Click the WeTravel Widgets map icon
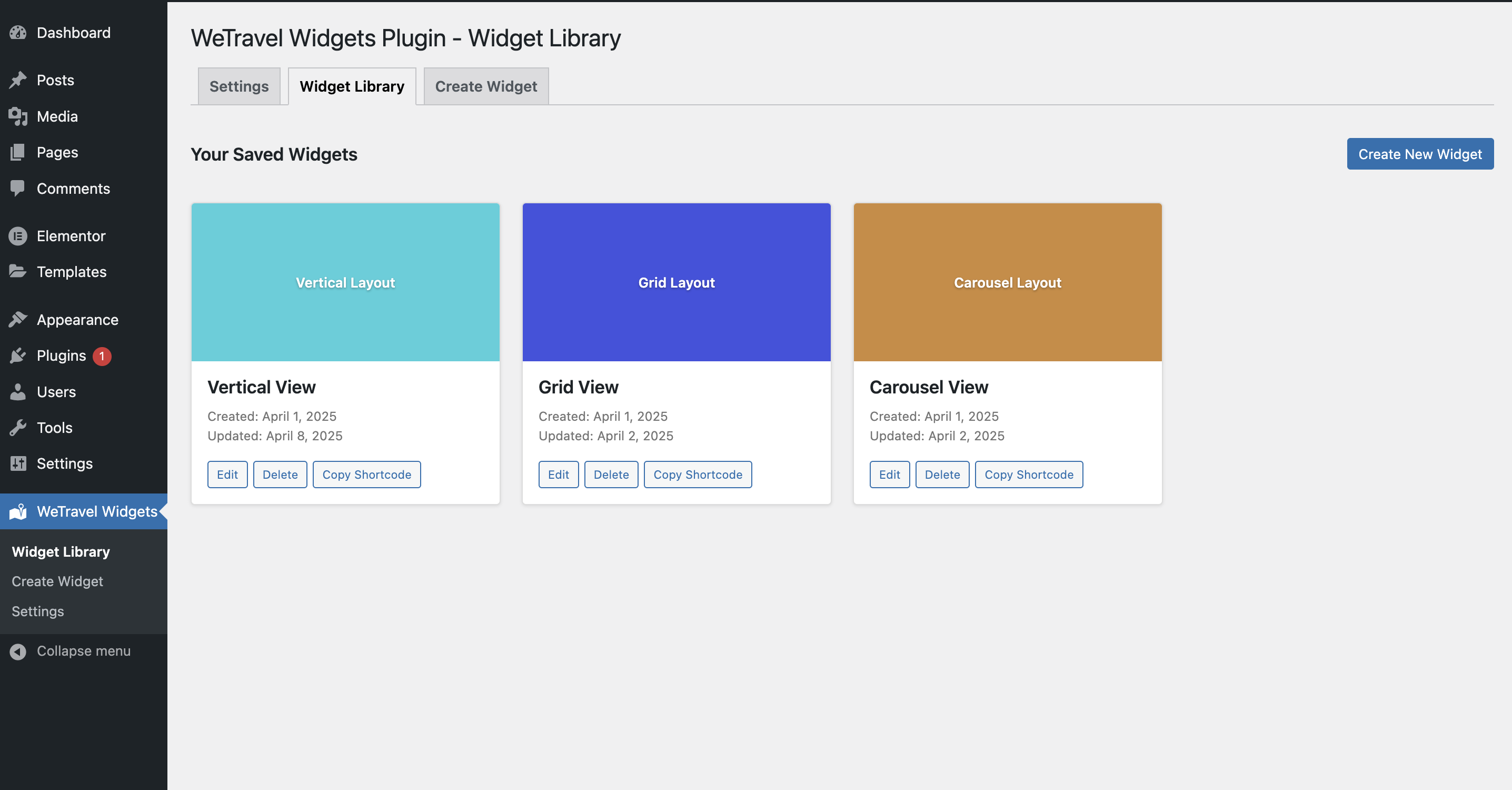This screenshot has width=1512, height=790. [17, 511]
